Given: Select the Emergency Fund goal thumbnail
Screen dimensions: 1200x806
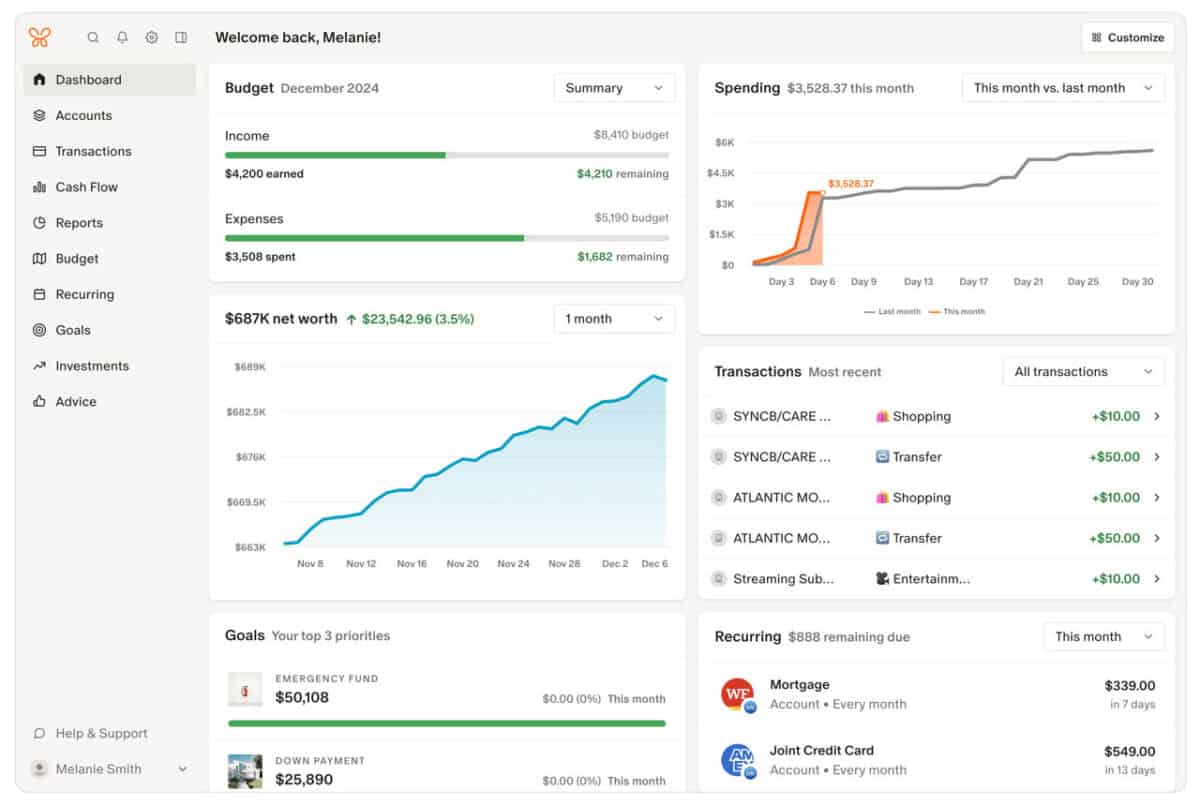Looking at the screenshot, I should [x=245, y=689].
